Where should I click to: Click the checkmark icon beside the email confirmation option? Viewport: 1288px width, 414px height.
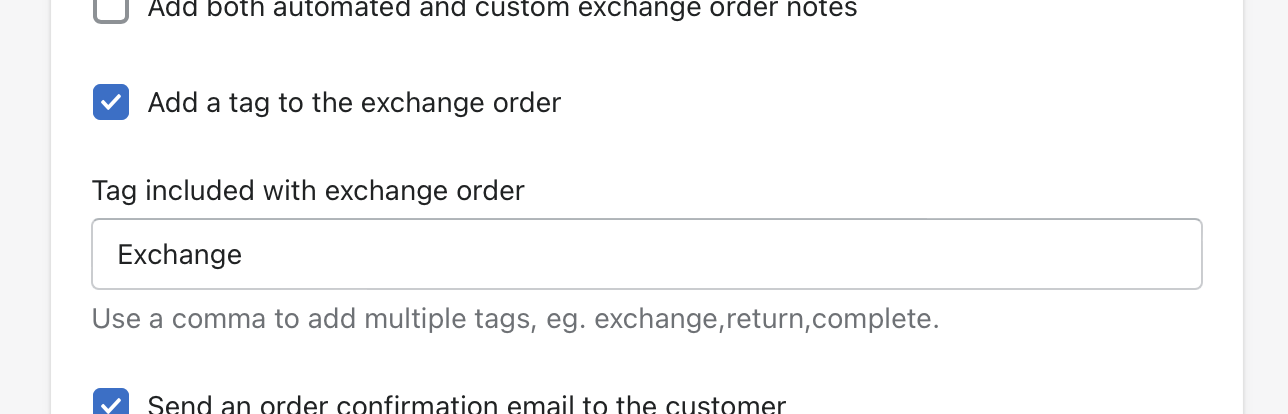[111, 403]
